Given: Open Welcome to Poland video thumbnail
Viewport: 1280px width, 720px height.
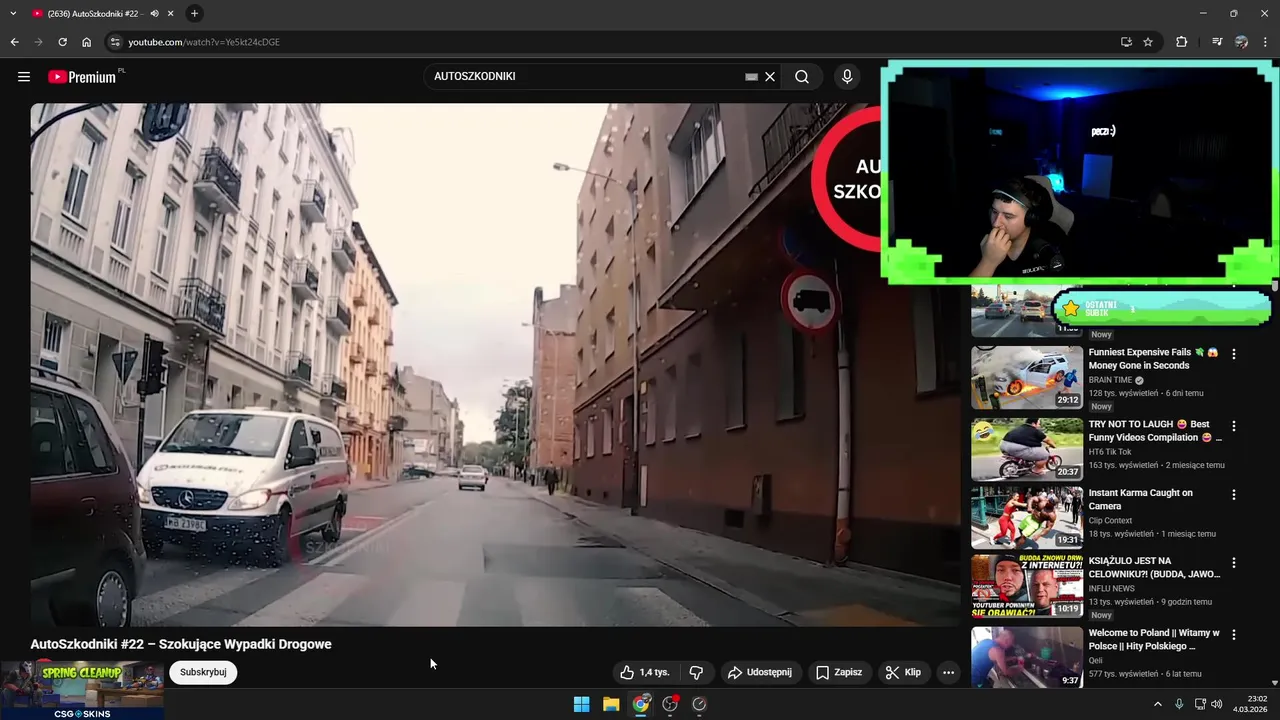Looking at the screenshot, I should coord(1027,657).
